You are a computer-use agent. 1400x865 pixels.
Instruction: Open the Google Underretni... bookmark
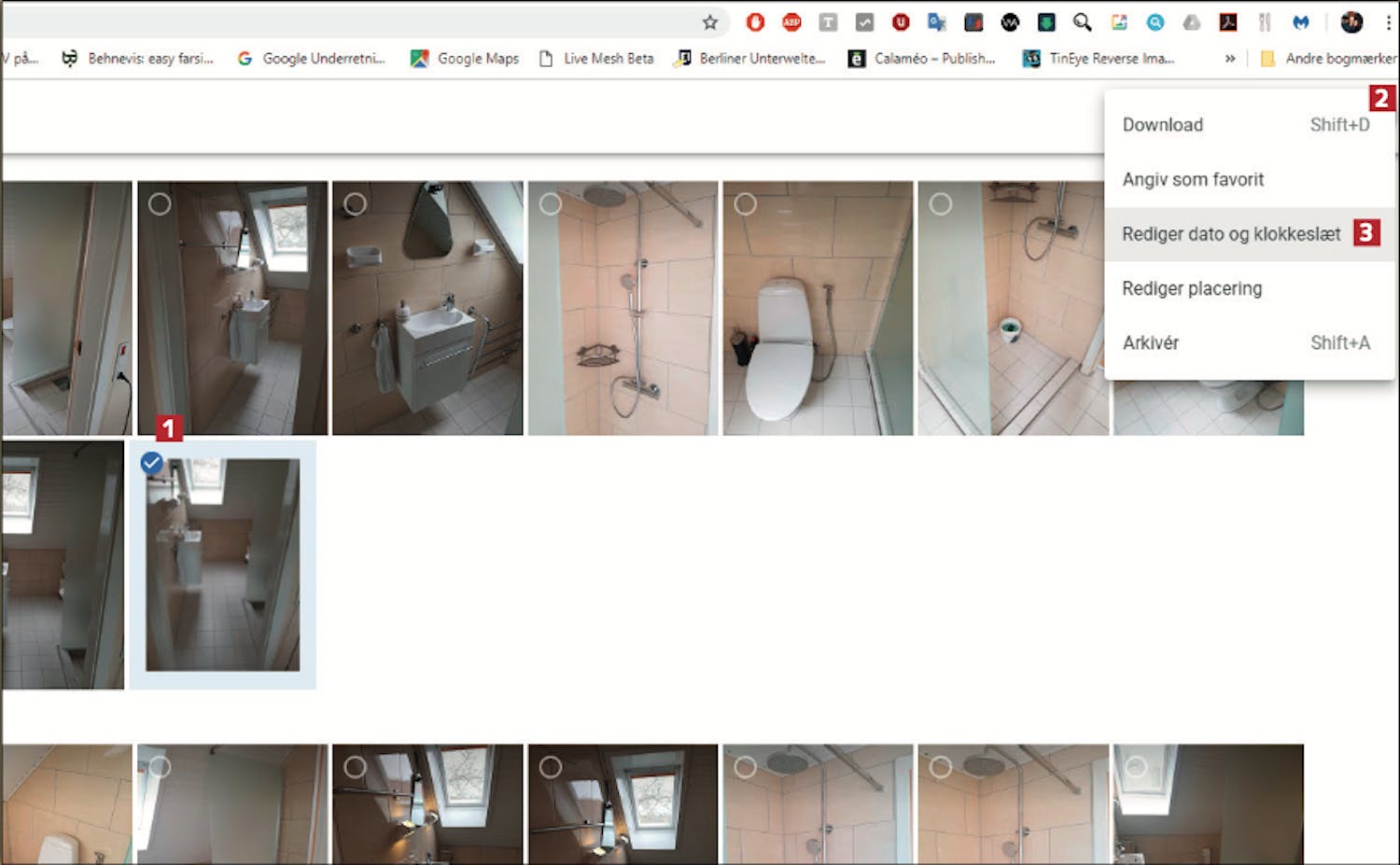311,59
